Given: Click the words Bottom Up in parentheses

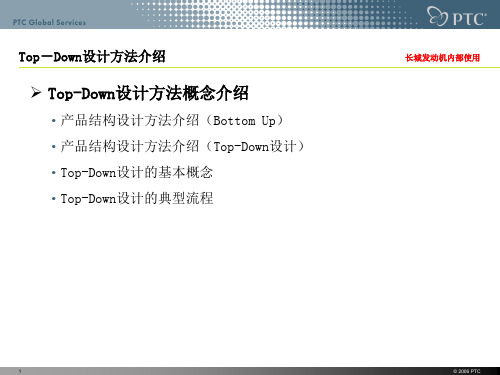Looking at the screenshot, I should click(244, 121).
